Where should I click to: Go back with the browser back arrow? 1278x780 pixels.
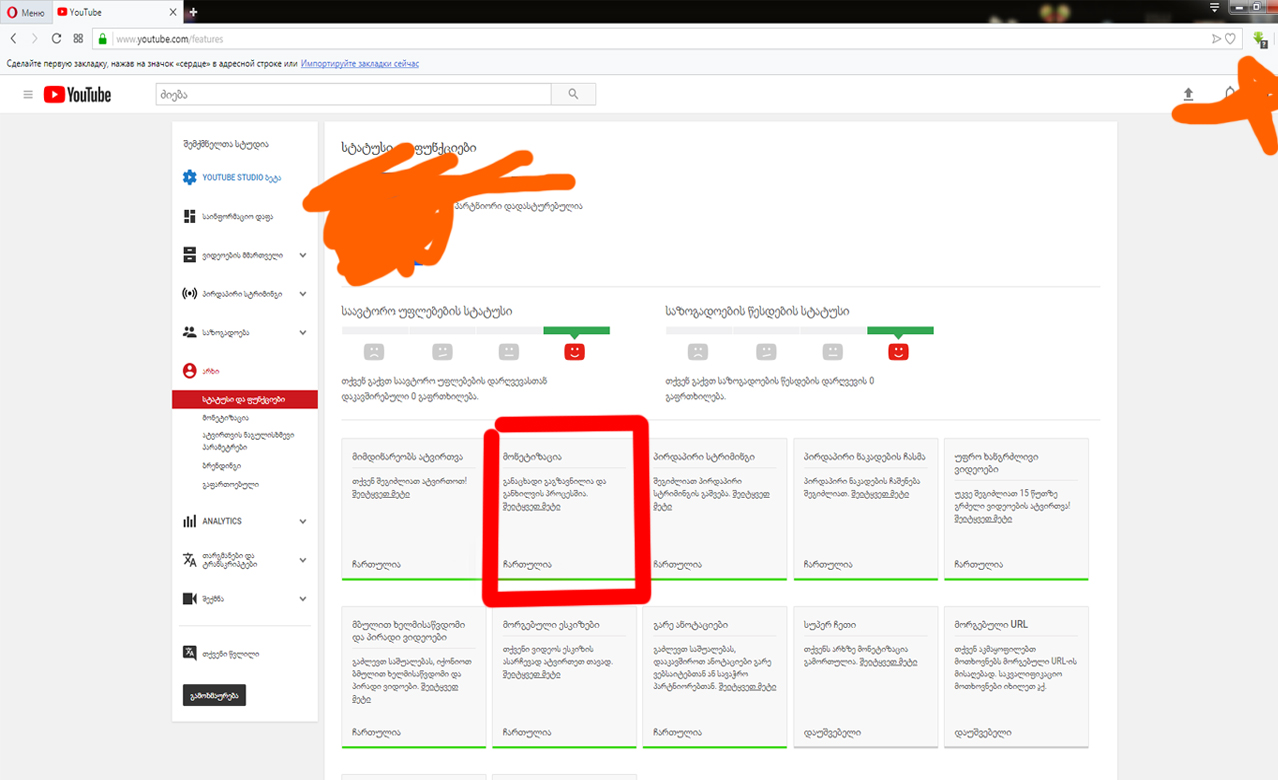[14, 38]
